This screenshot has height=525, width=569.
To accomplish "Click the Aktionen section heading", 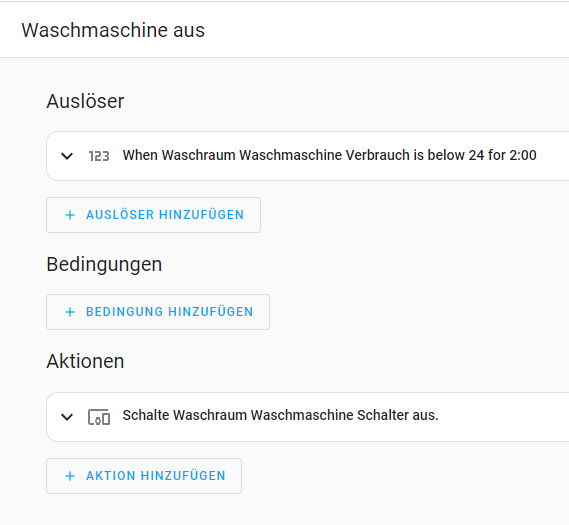I will click(85, 361).
